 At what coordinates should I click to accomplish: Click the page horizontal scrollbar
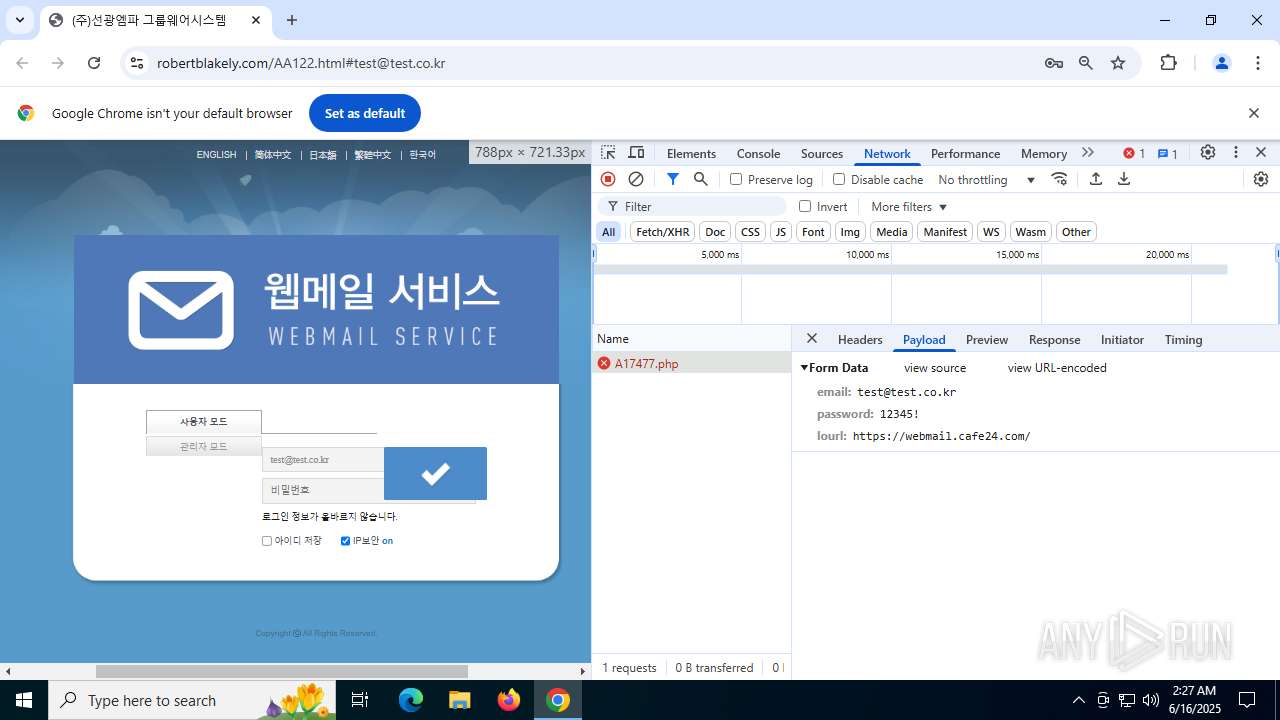pos(281,671)
